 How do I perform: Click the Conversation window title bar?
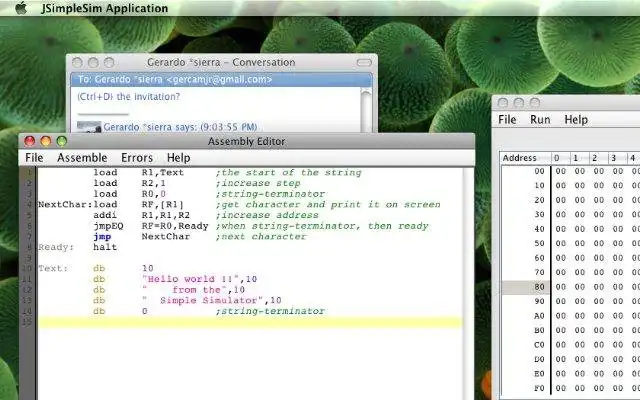click(x=221, y=62)
